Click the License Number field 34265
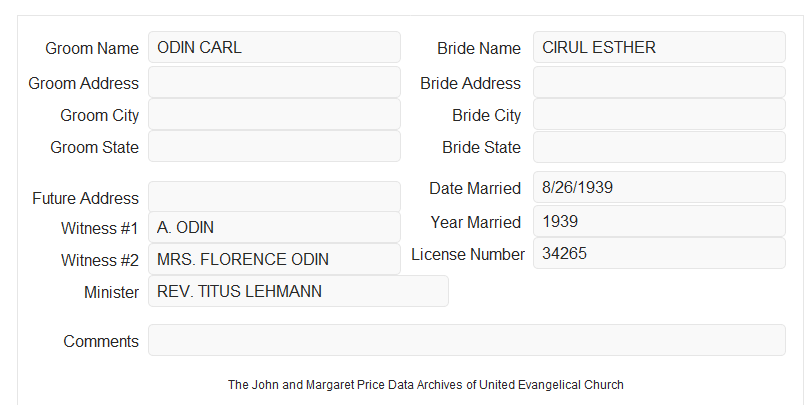805x405 pixels. coord(659,253)
